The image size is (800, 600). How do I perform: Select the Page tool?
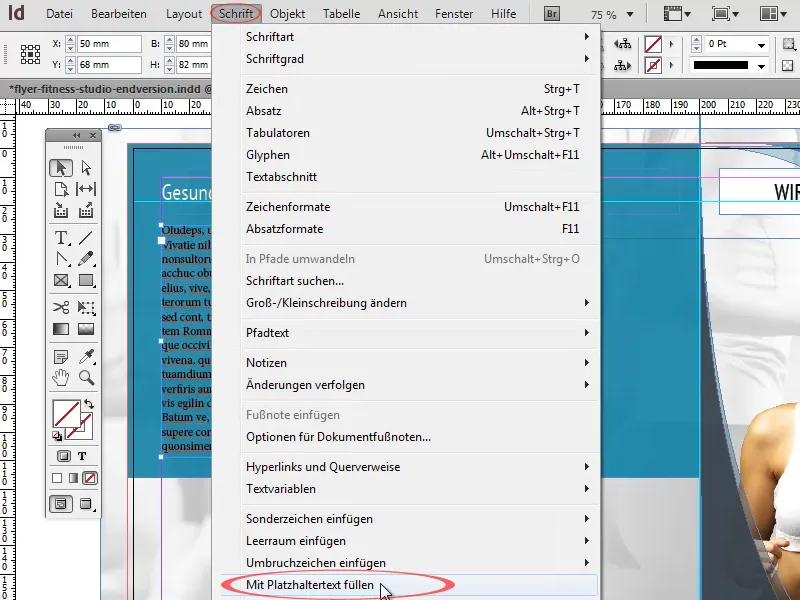61,189
